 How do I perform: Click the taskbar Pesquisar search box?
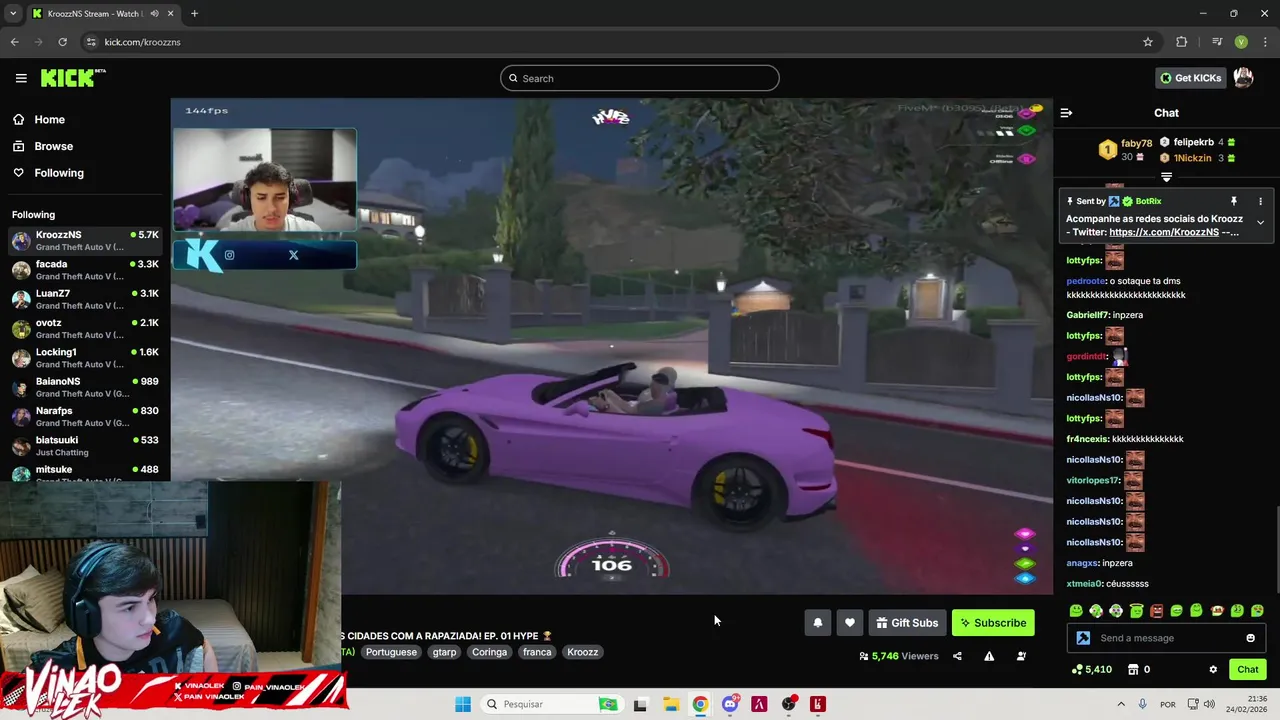pos(550,704)
